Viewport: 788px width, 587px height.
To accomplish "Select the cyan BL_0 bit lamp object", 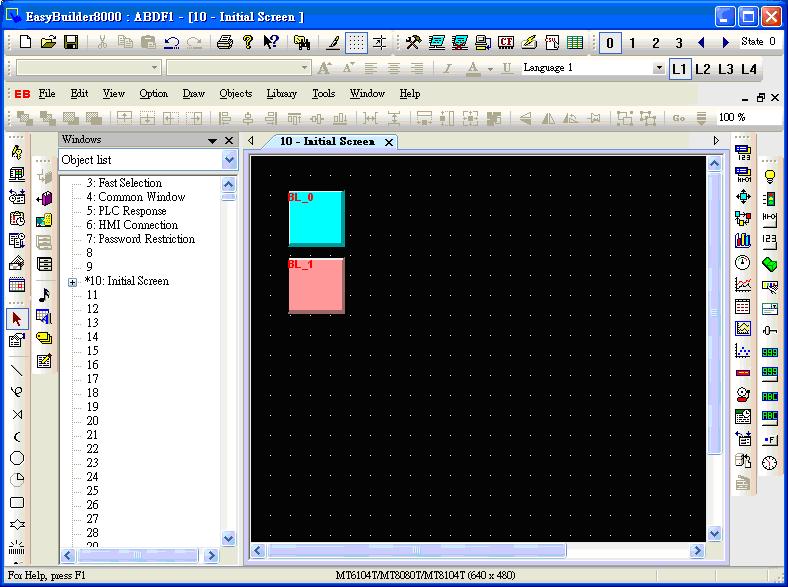I will [317, 218].
